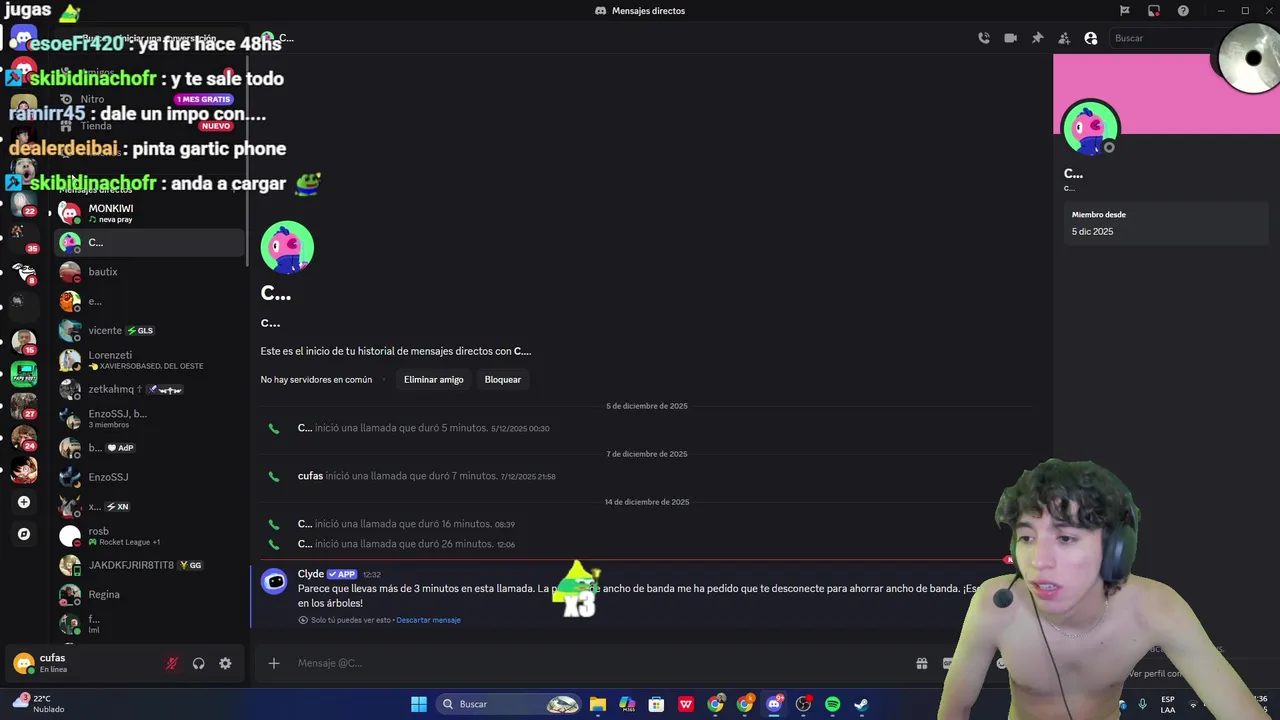The height and width of the screenshot is (720, 1280).
Task: Open File Explorer from taskbar
Action: [598, 704]
